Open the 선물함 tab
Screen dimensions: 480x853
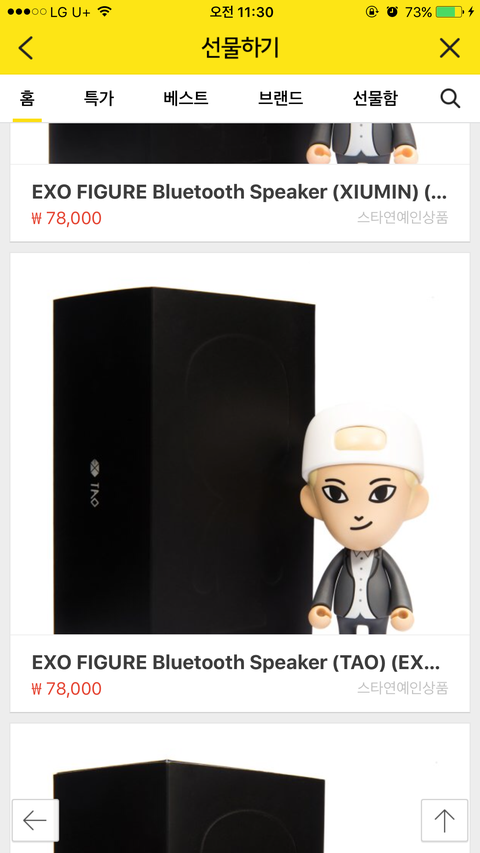(x=375, y=98)
